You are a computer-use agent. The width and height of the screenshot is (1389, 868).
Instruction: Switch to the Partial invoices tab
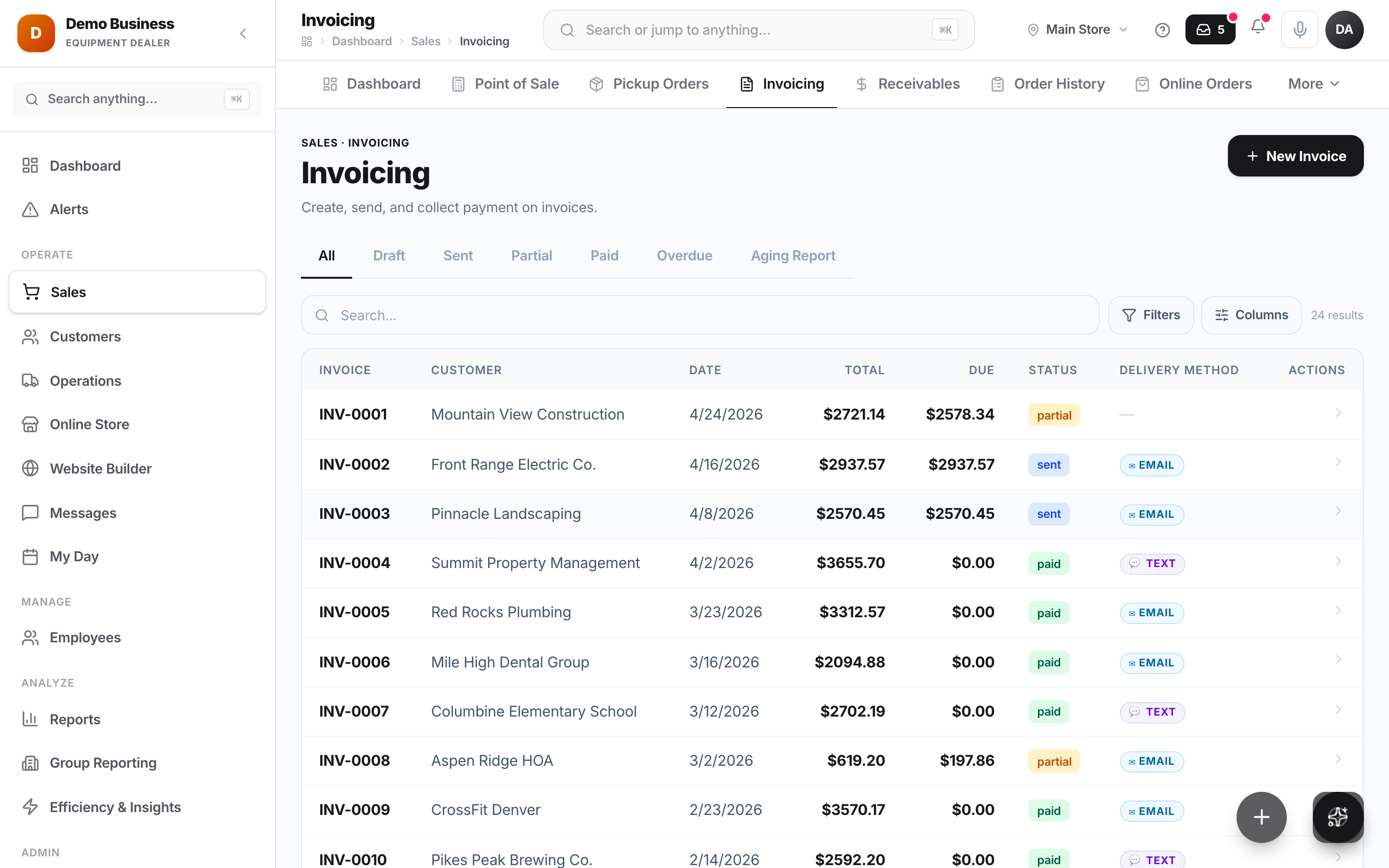[531, 256]
